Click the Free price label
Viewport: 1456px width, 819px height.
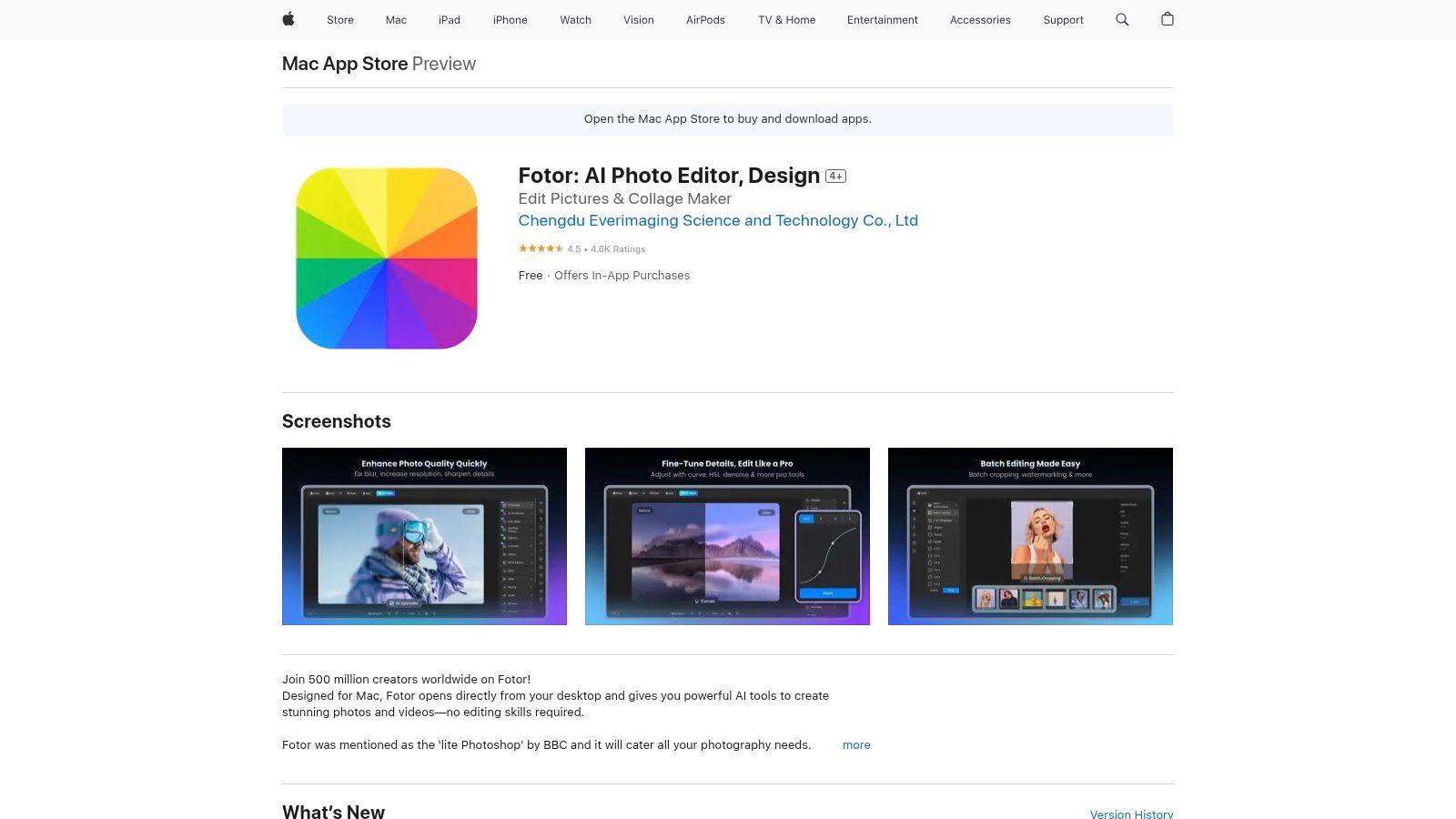click(531, 275)
